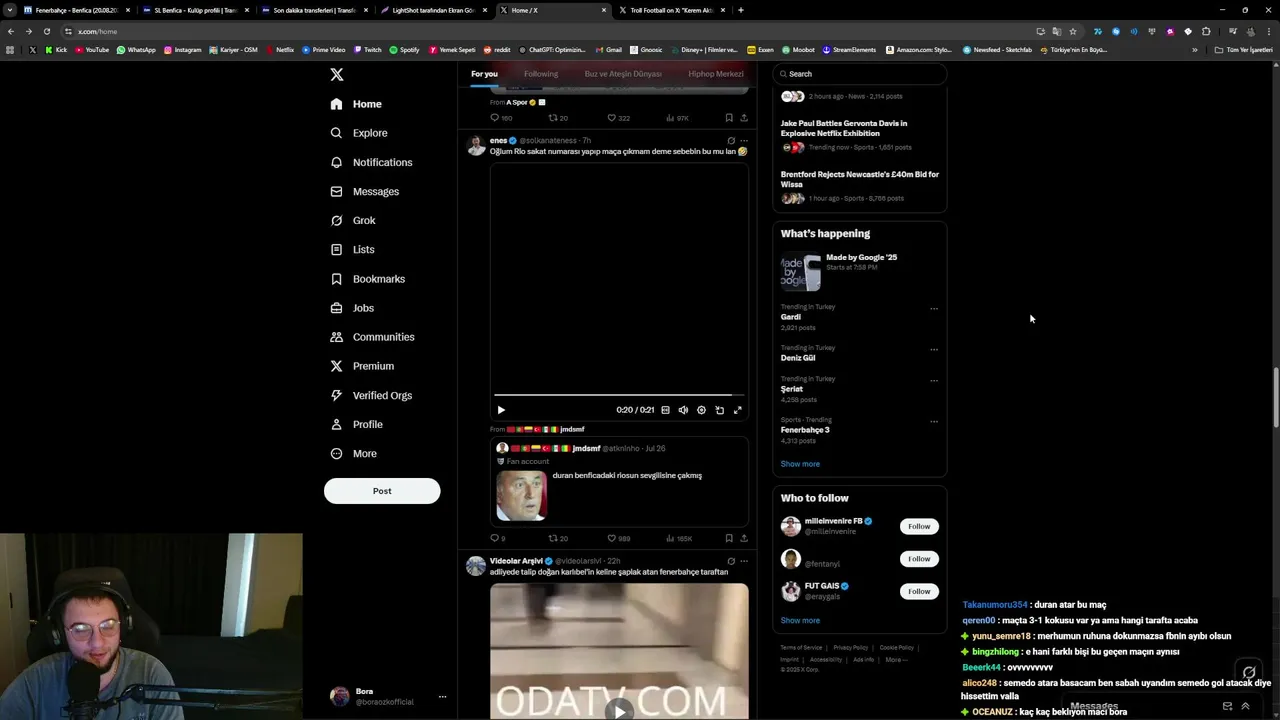The height and width of the screenshot is (720, 1280).
Task: Open options for the Şeriat trend
Action: 934,381
